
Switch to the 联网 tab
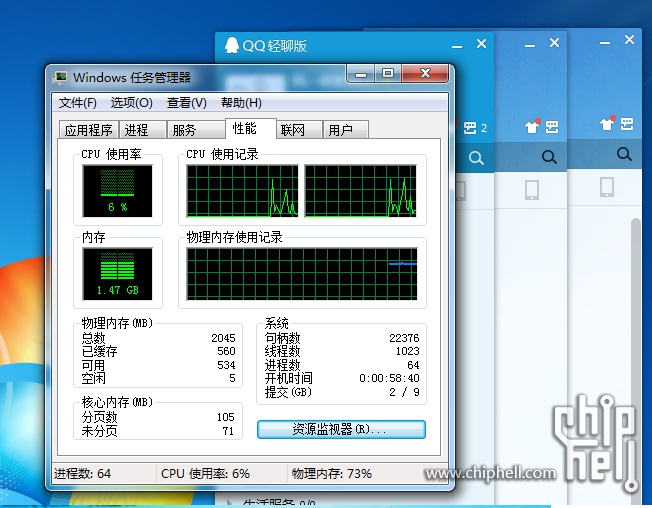pyautogui.click(x=299, y=130)
